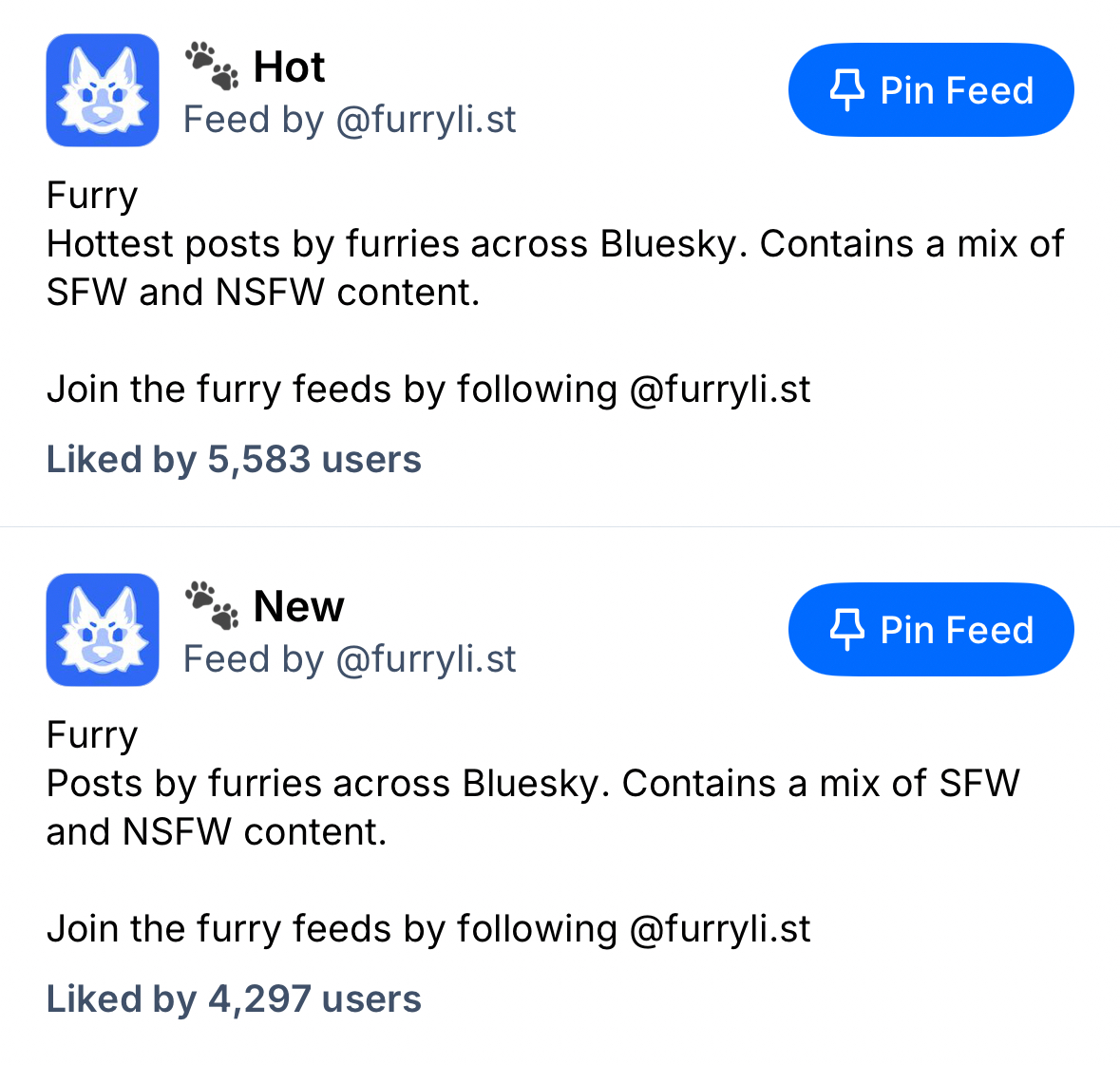Open the Hot feed by its title
The height and width of the screenshot is (1065, 1120).
click(x=289, y=67)
